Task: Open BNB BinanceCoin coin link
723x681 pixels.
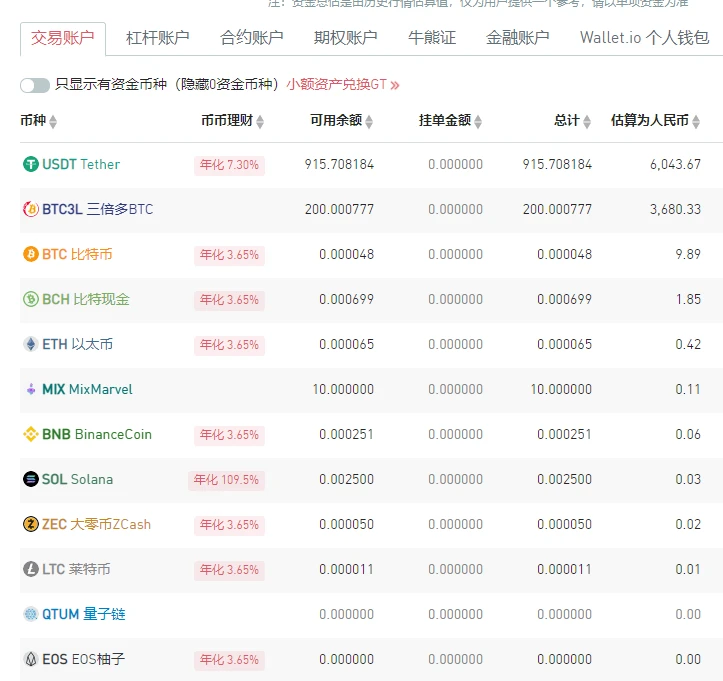Action: point(97,434)
